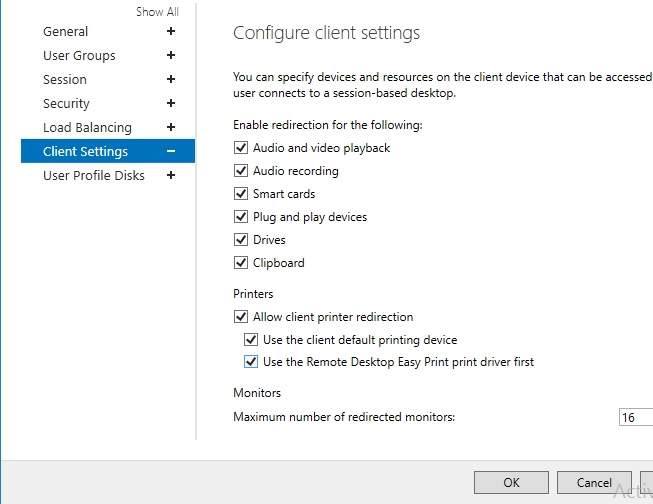
Task: Expand the Session section plus icon
Action: 171,80
